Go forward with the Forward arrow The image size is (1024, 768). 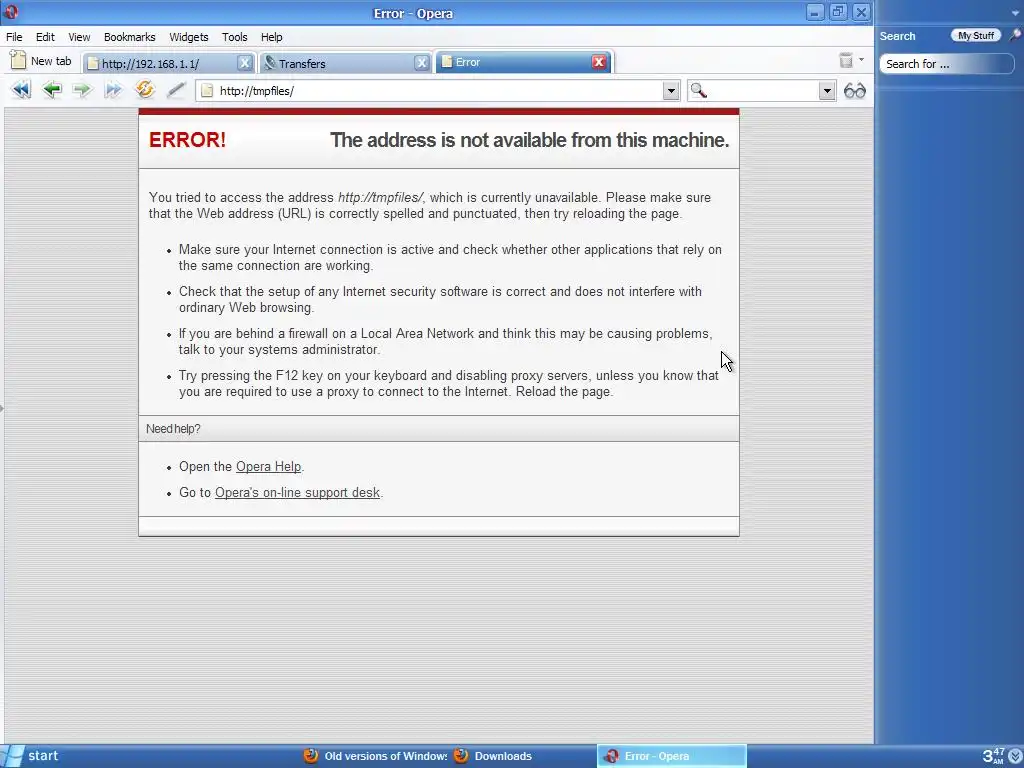82,89
